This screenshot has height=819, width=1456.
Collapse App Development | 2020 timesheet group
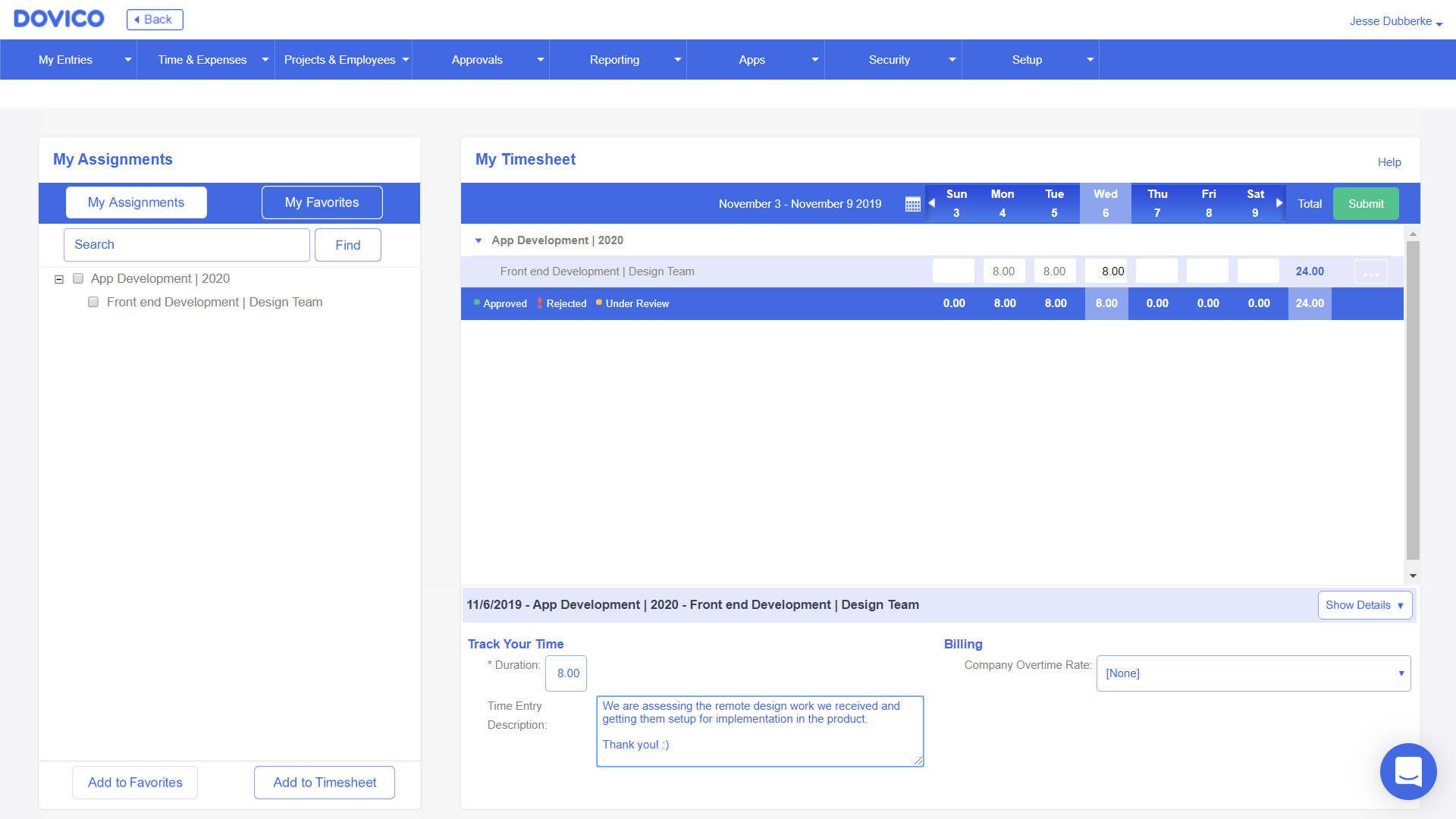click(x=479, y=240)
